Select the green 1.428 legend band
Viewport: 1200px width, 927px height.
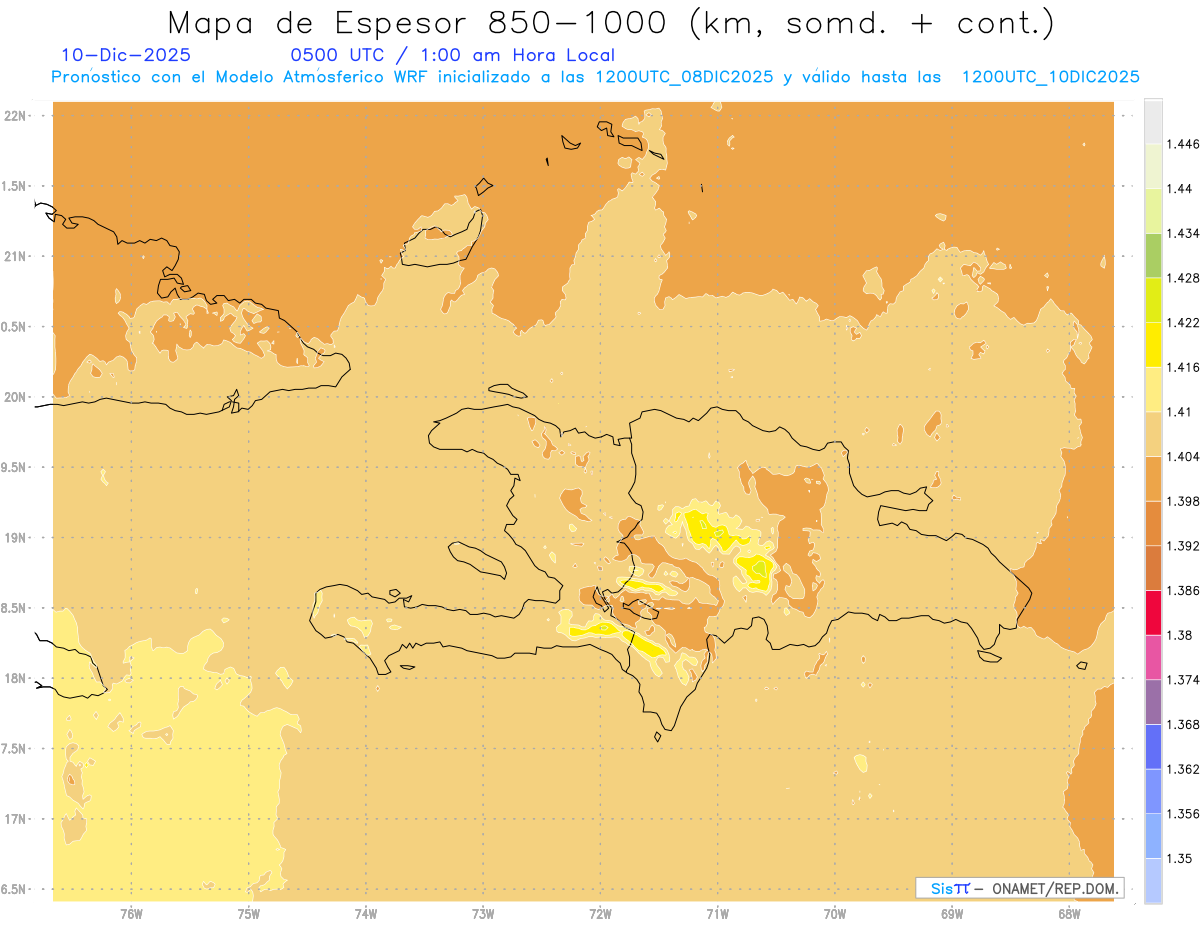click(x=1153, y=255)
